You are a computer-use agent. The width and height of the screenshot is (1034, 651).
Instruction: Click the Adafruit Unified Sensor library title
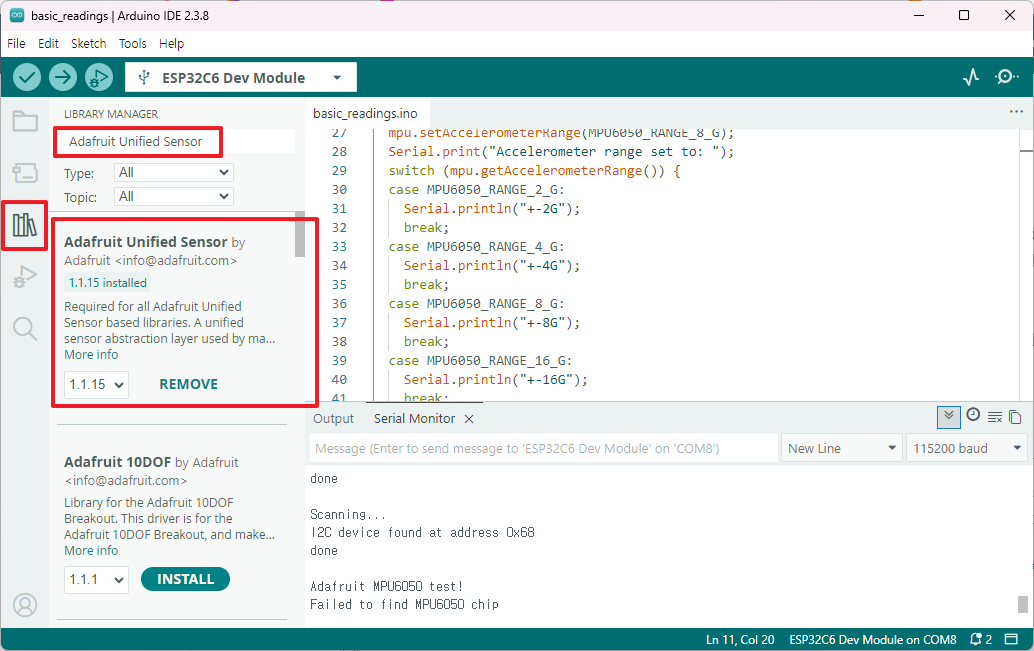(146, 242)
